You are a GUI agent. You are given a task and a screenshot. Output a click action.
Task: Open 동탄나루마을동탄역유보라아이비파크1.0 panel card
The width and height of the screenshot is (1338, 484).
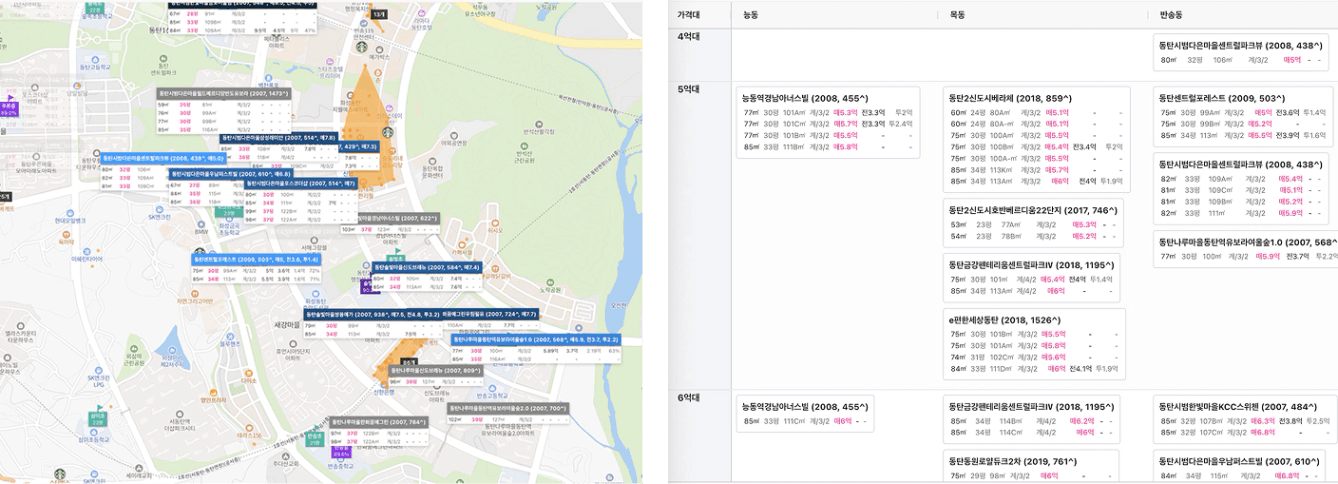click(1246, 249)
